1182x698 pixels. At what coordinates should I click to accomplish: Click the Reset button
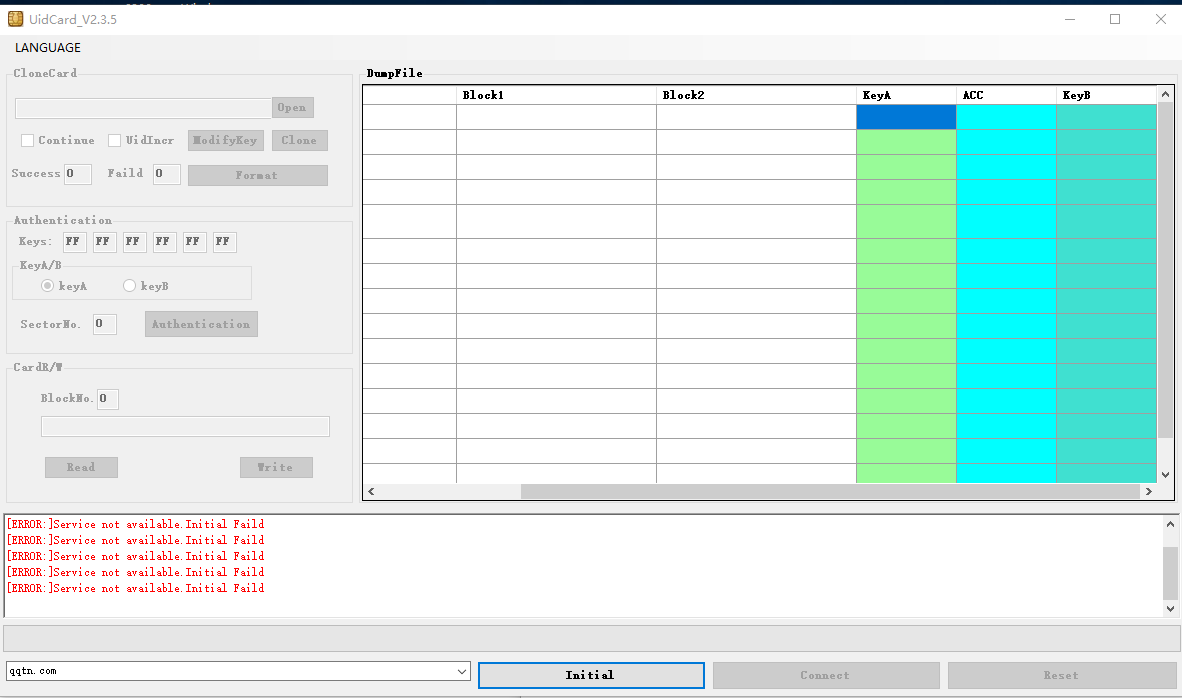point(1061,675)
